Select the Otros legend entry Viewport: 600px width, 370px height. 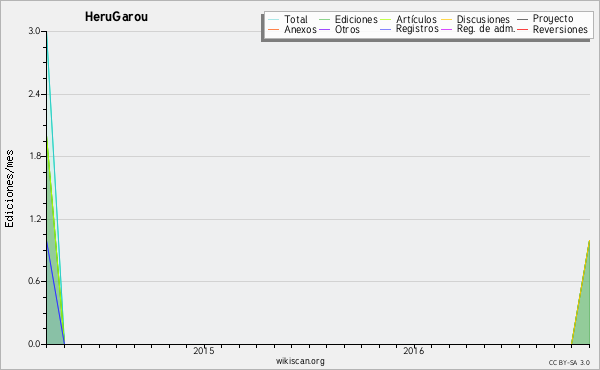(347, 29)
